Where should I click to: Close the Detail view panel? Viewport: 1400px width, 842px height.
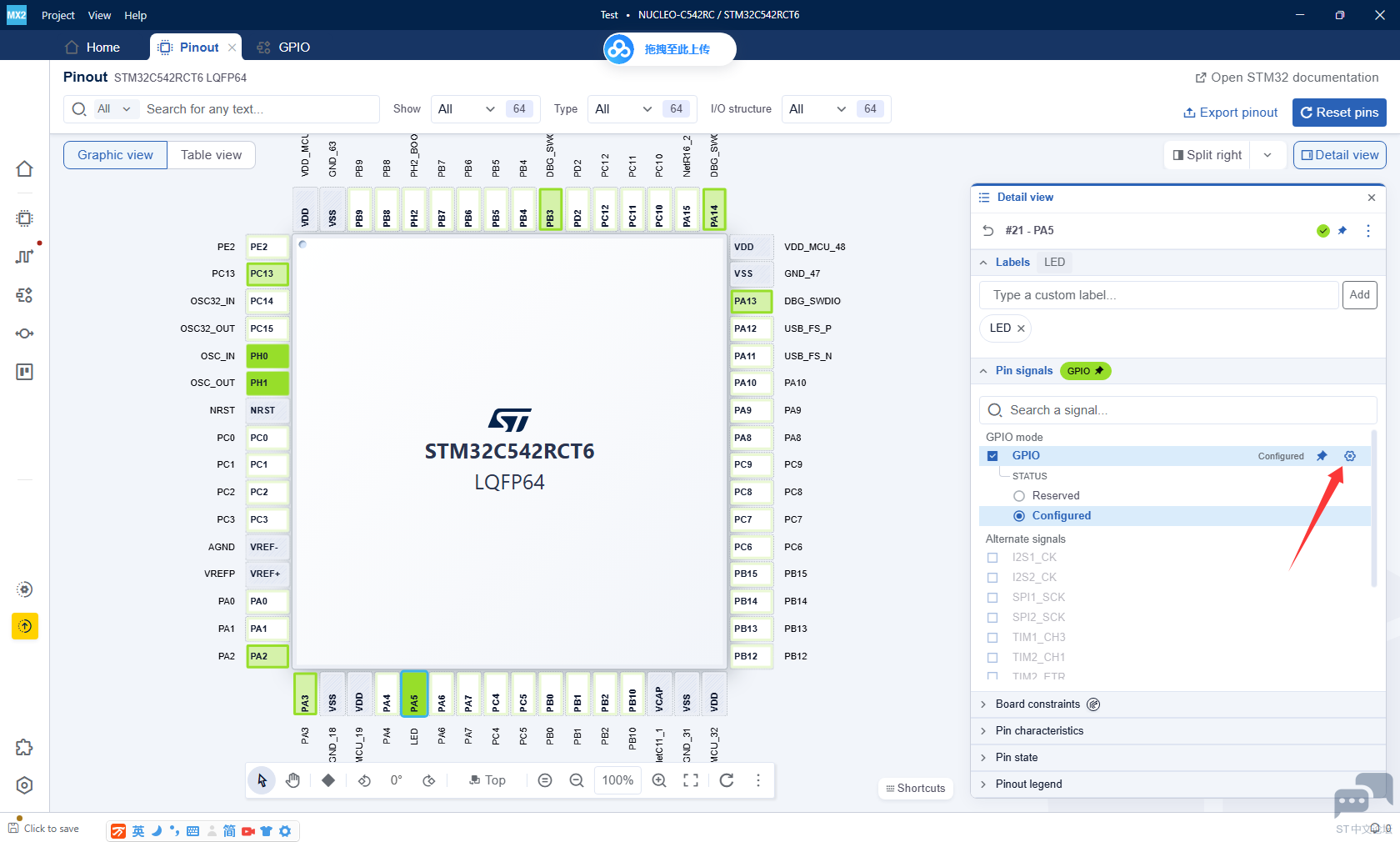click(x=1372, y=198)
